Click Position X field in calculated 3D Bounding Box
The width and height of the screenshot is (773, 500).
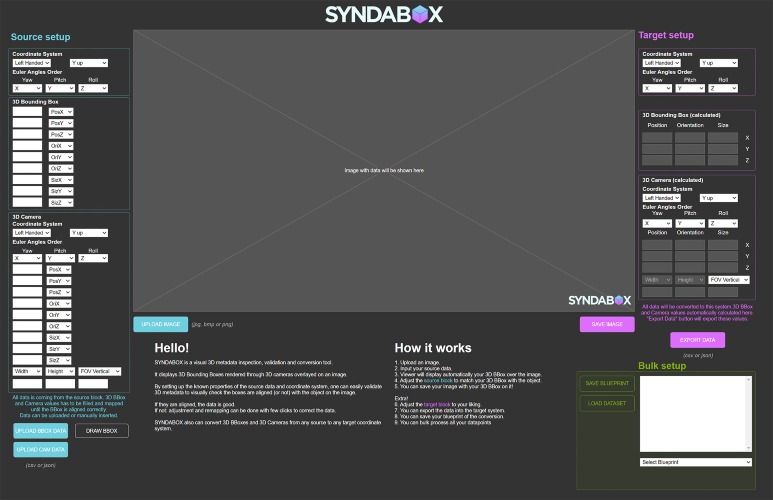657,138
